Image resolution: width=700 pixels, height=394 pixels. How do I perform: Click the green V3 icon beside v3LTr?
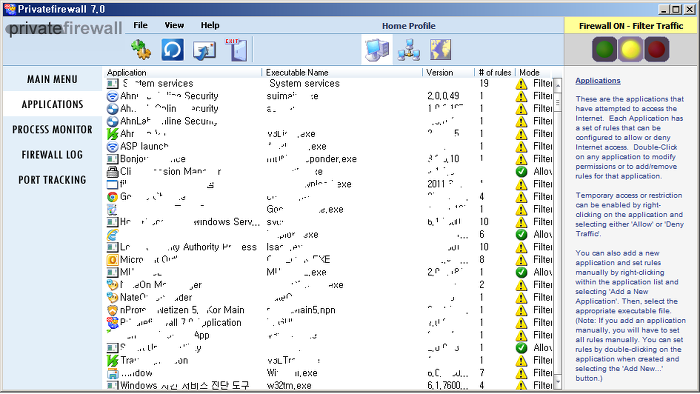click(x=112, y=361)
